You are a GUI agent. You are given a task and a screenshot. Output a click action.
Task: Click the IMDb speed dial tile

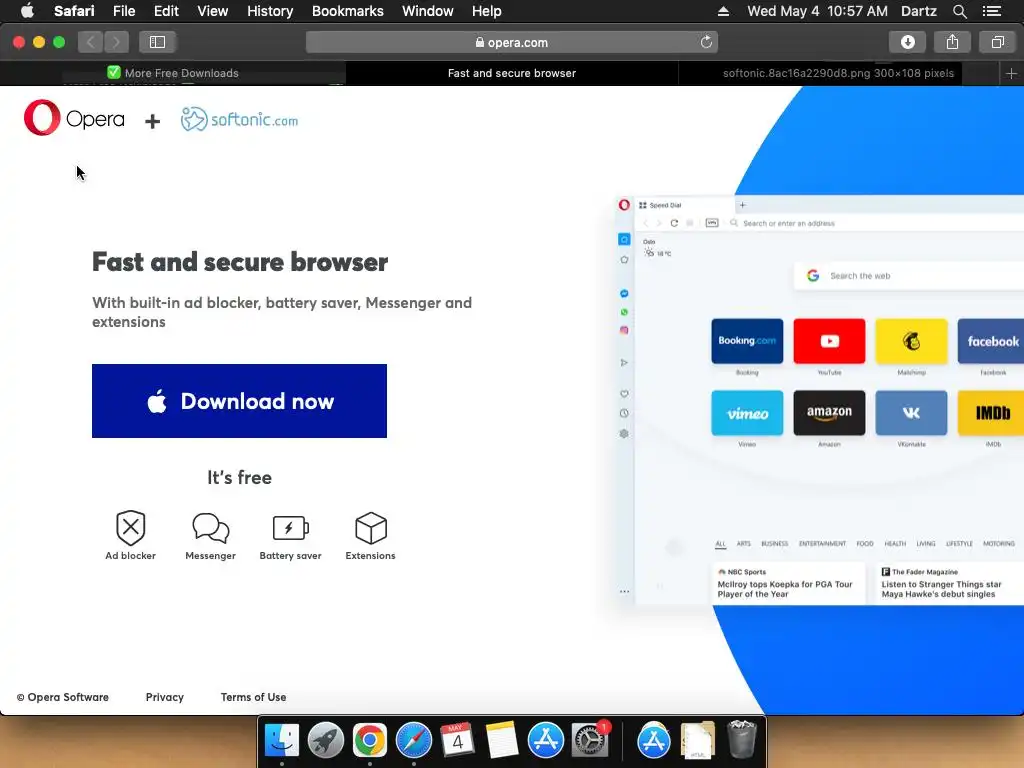[991, 413]
